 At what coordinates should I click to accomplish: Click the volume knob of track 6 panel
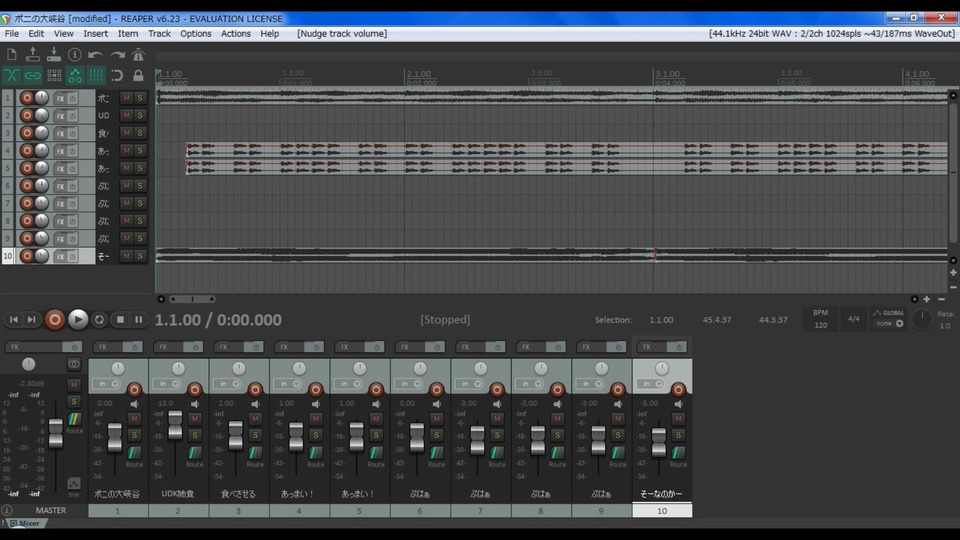(41, 186)
